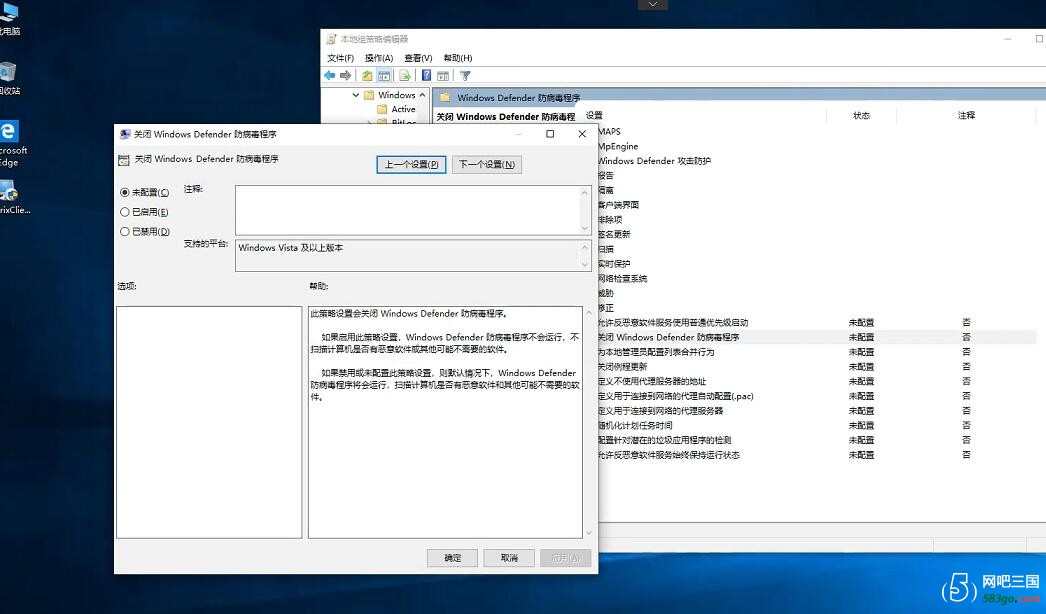Select 关闭 Windows Defender 防病毒程序 row in list
The image size is (1046, 614).
(817, 337)
